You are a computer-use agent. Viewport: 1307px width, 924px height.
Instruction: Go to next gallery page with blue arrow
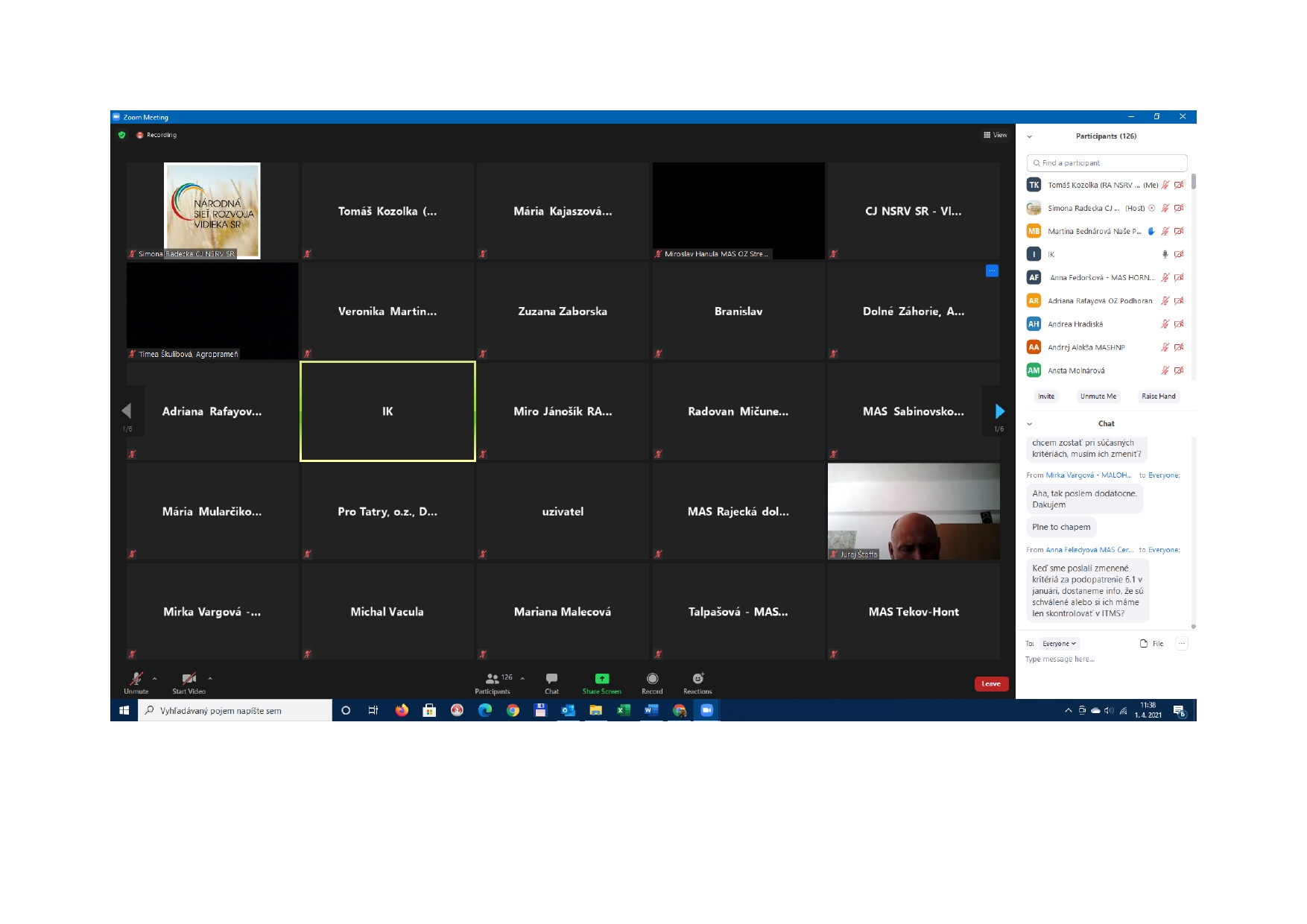(x=999, y=411)
